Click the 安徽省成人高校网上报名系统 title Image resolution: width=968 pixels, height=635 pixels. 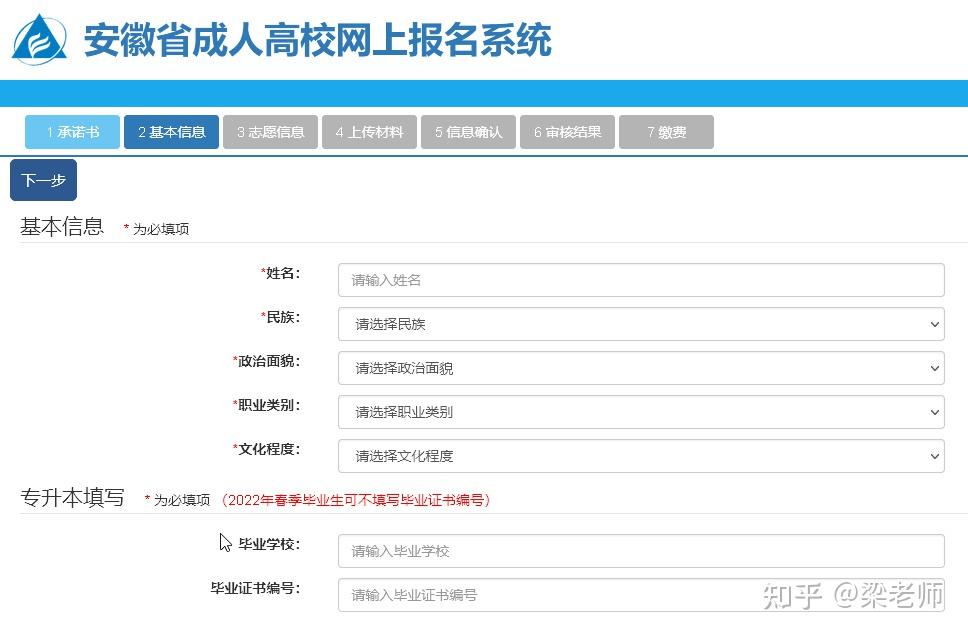(317, 40)
